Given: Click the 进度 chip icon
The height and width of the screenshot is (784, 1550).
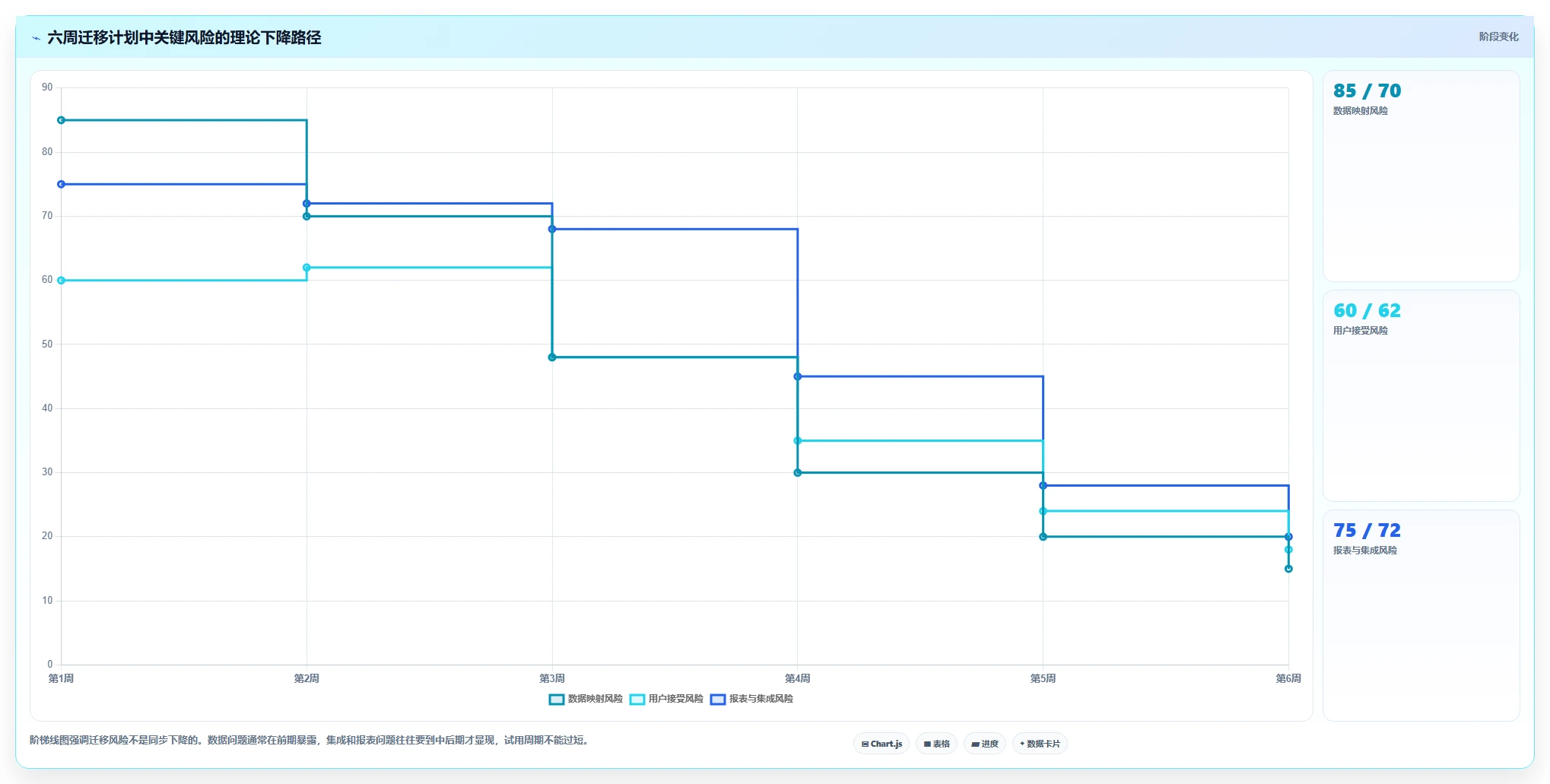Looking at the screenshot, I should [x=975, y=744].
